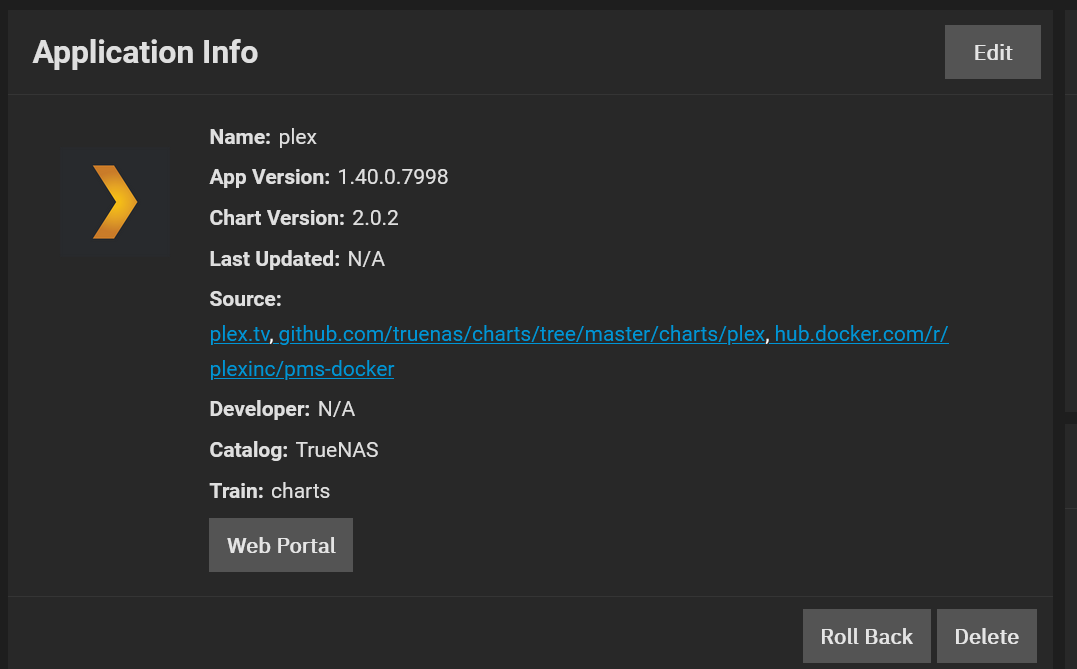Open the github.com/truenas/charts plex link
The height and width of the screenshot is (669, 1077).
[521, 334]
